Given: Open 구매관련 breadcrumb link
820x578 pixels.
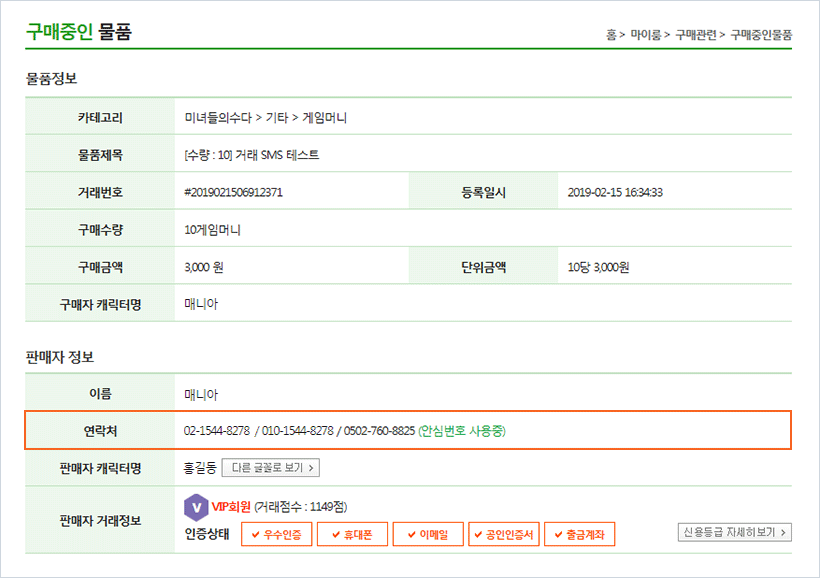Looking at the screenshot, I should point(695,35).
